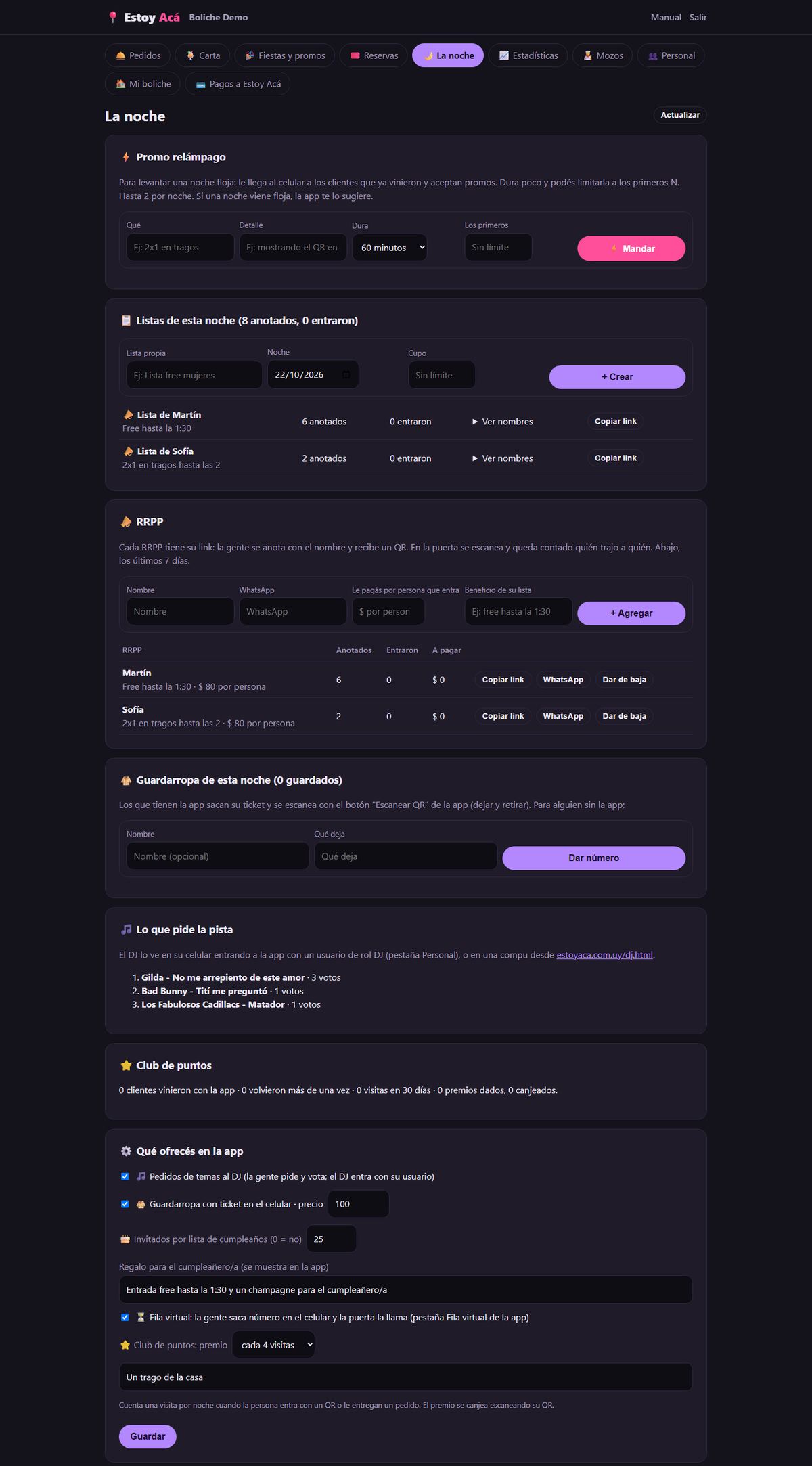
Task: Open the estoyaca.com.uy/dj.html link
Action: 604,955
